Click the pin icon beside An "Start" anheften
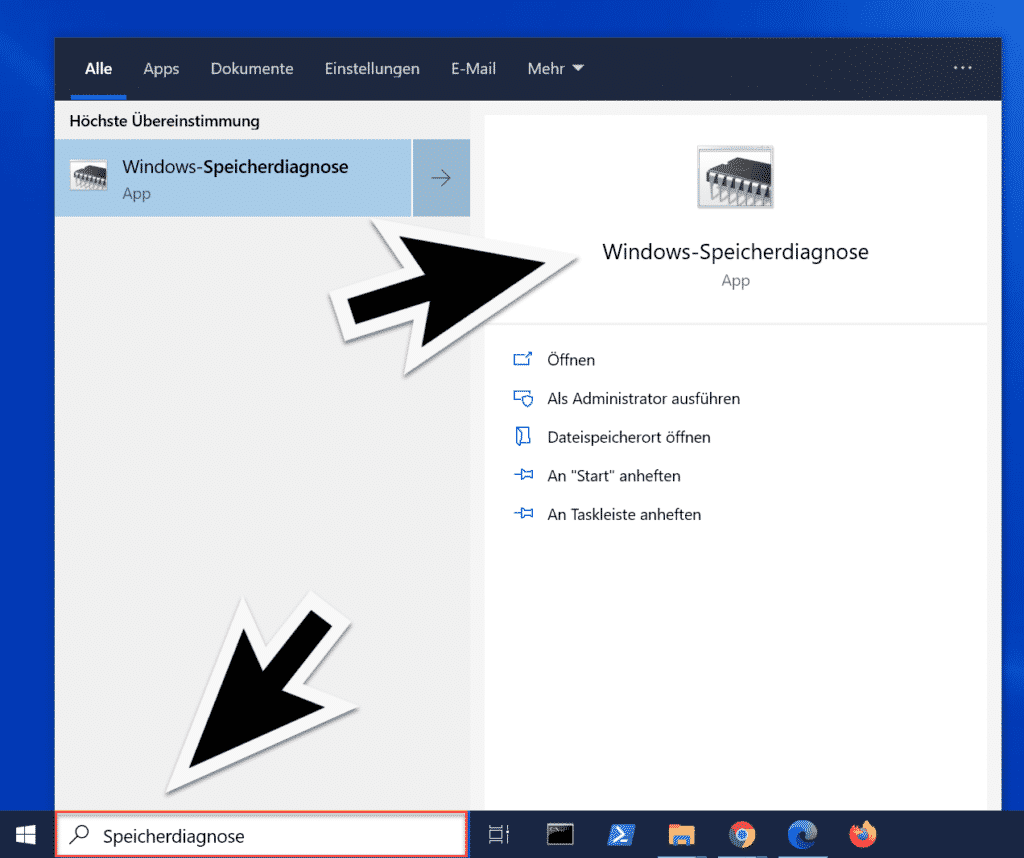 [x=524, y=475]
